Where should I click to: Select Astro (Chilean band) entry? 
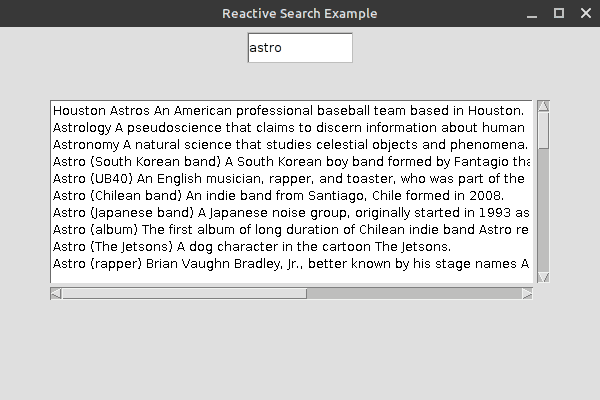[x=288, y=195]
